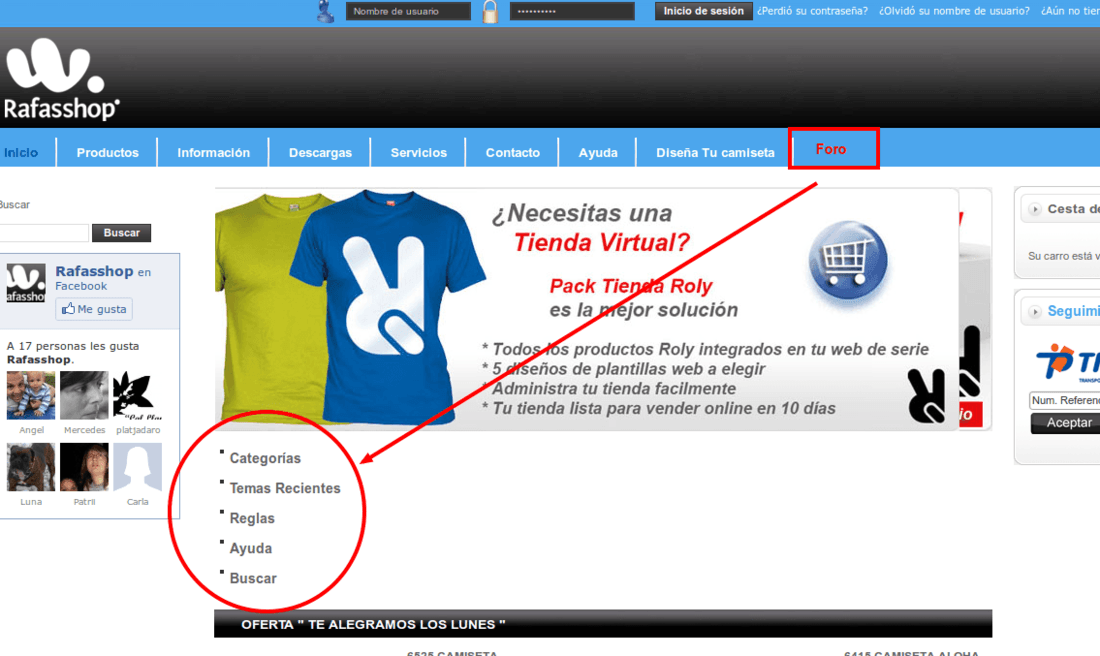
Task: Open the Temas Recientes forum link
Action: (x=285, y=488)
